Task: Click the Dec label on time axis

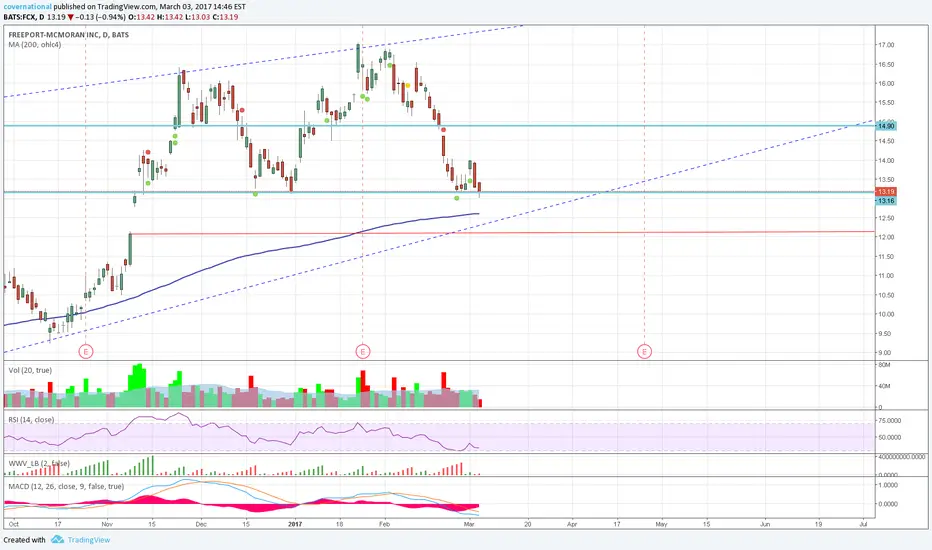Action: 201,524
